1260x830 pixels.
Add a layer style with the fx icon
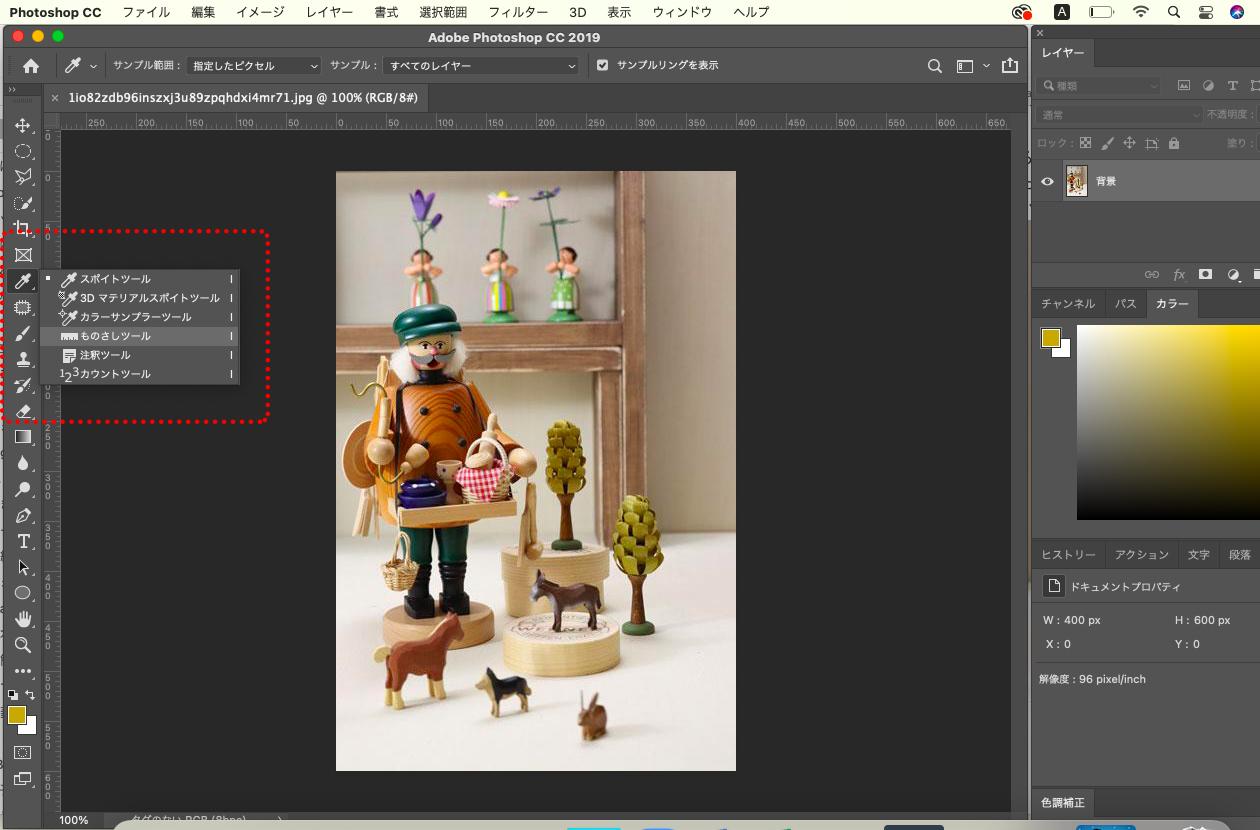pos(1179,274)
